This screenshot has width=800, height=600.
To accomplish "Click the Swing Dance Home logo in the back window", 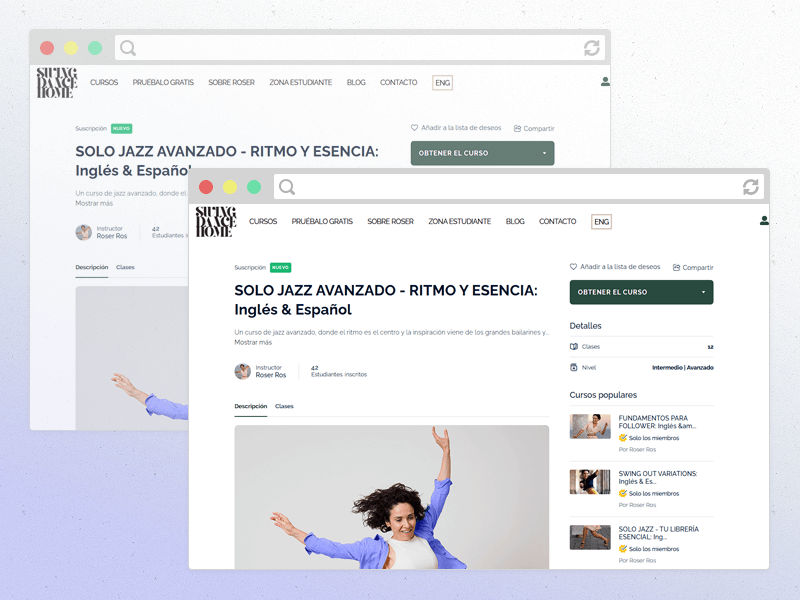I will [56, 82].
